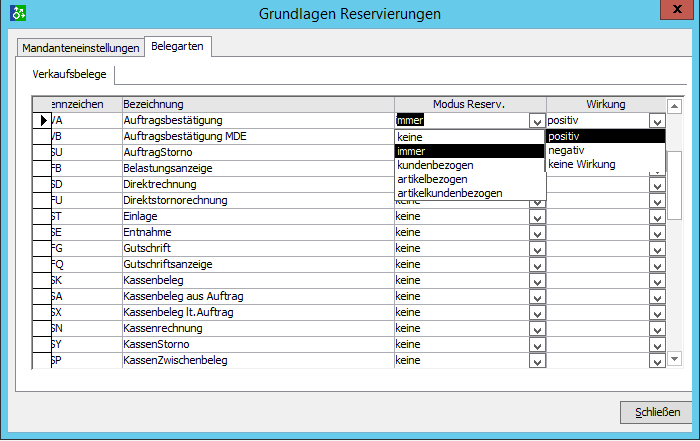Pick 'keine Wirkung' option in Wirkung list
Viewport: 700px width, 441px height.
582,164
